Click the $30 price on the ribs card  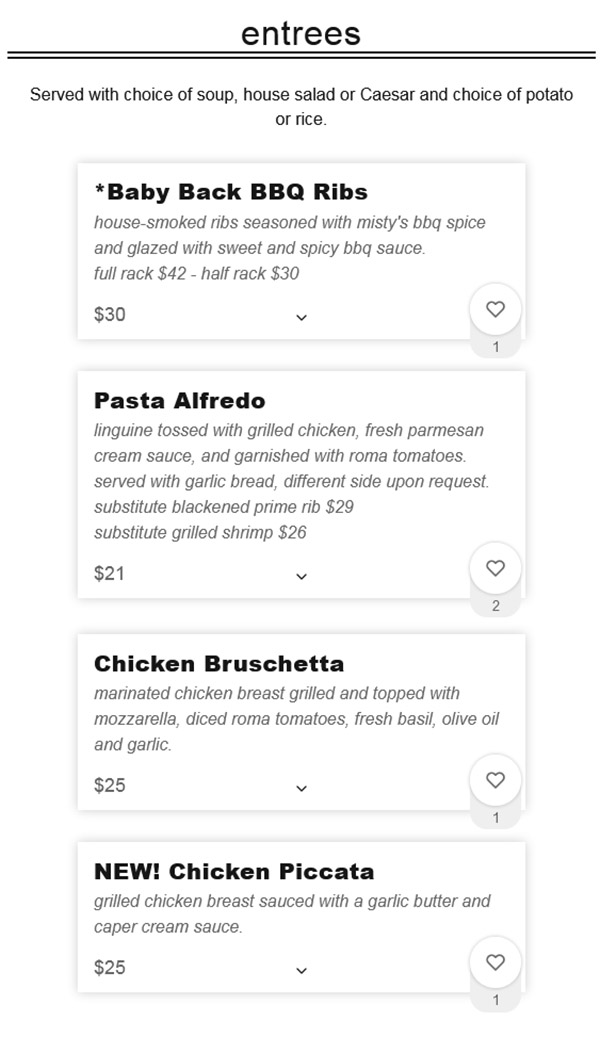(x=110, y=315)
